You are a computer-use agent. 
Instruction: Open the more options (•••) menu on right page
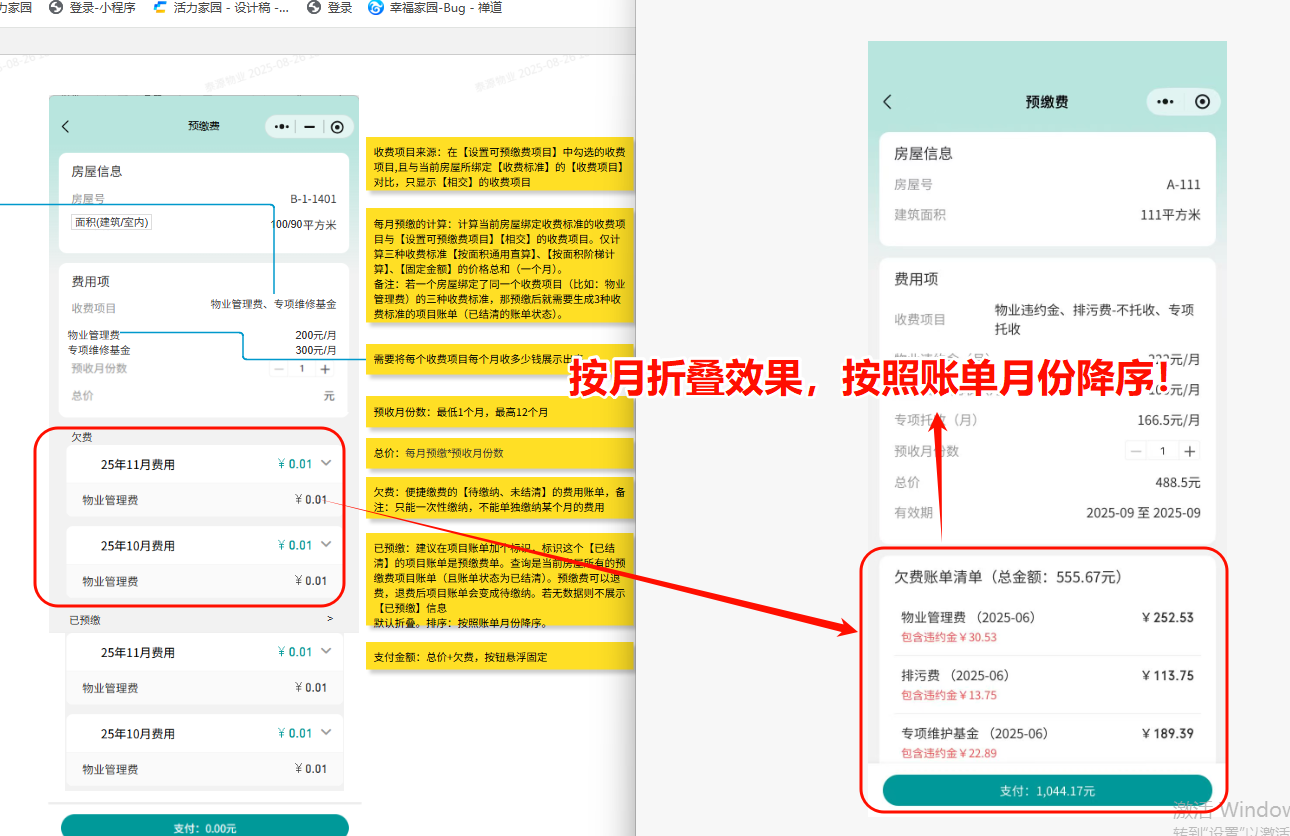coord(1164,101)
